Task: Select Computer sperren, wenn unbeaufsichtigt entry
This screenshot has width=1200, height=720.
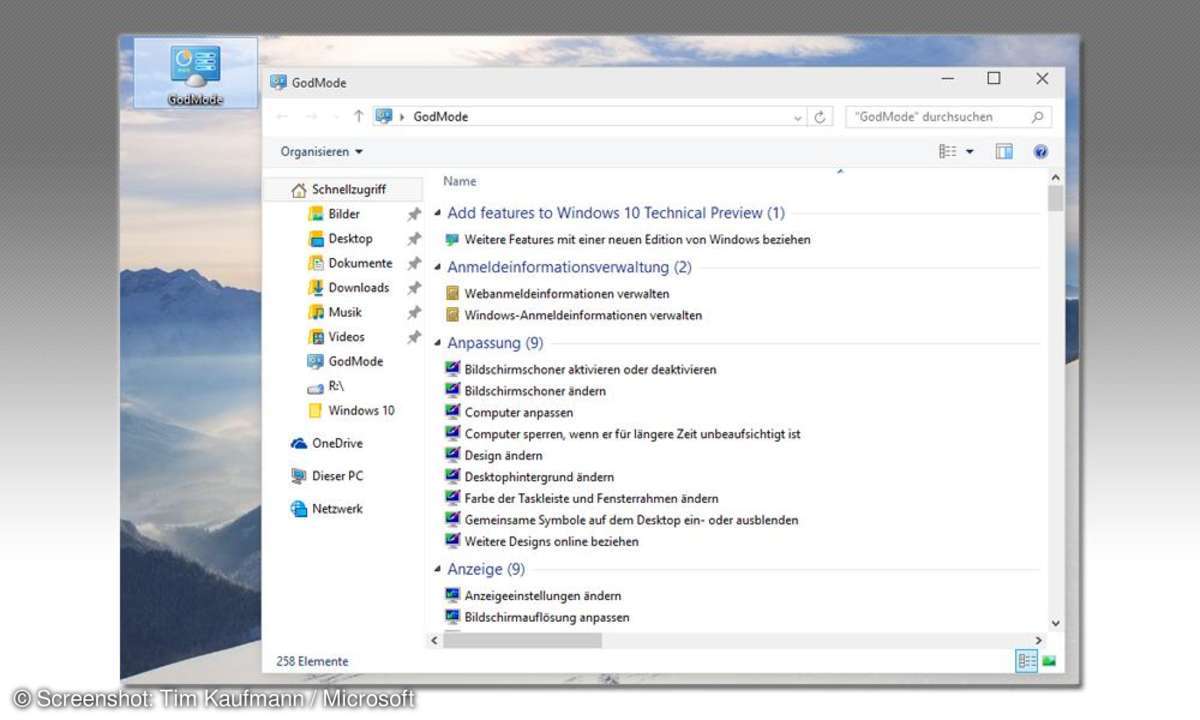Action: tap(632, 434)
